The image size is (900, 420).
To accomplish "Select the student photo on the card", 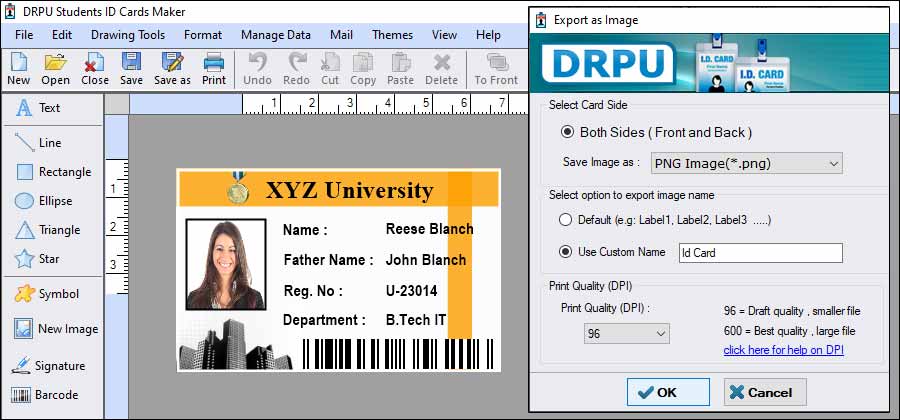I will point(226,265).
